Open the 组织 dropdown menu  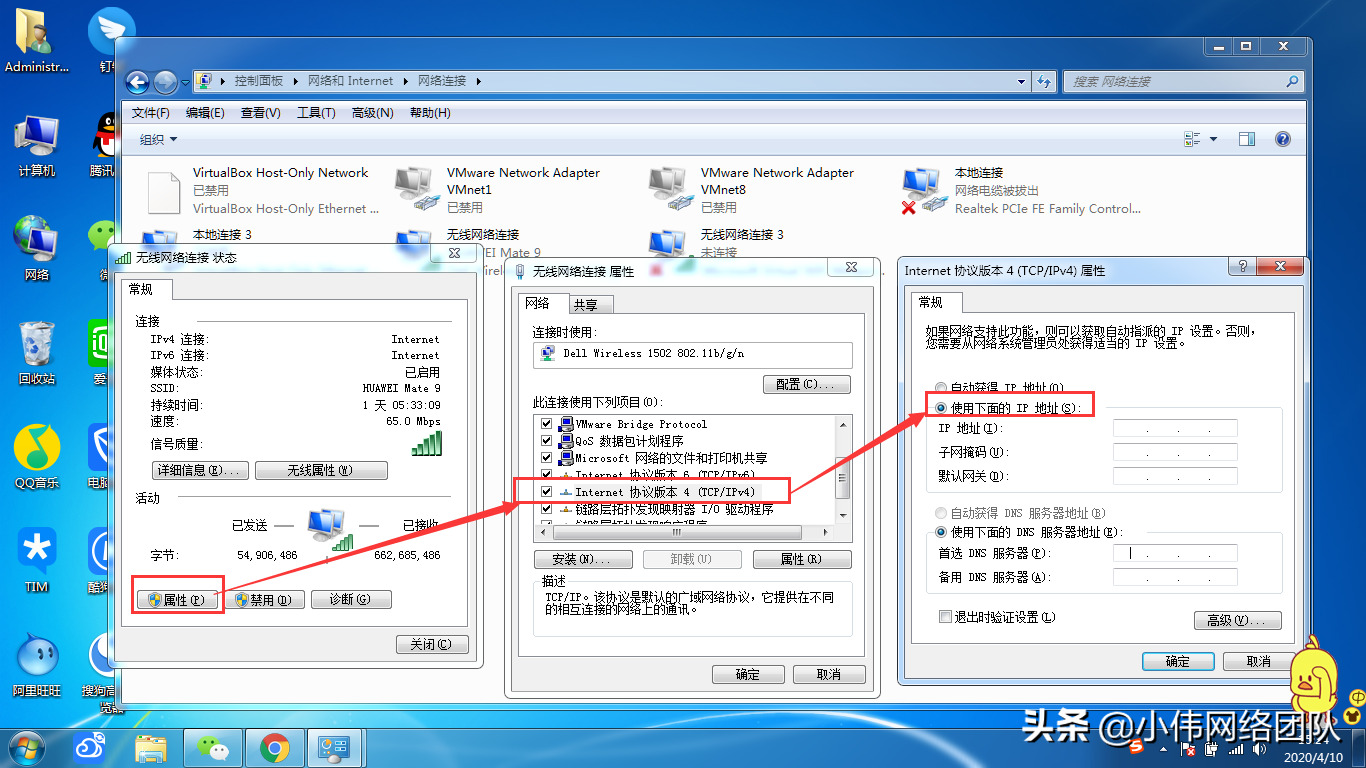coord(158,140)
